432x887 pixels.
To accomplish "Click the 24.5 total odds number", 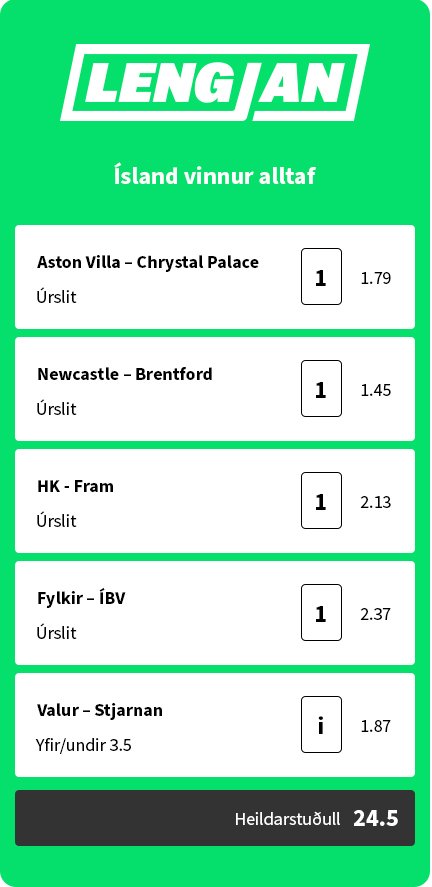I will (376, 819).
